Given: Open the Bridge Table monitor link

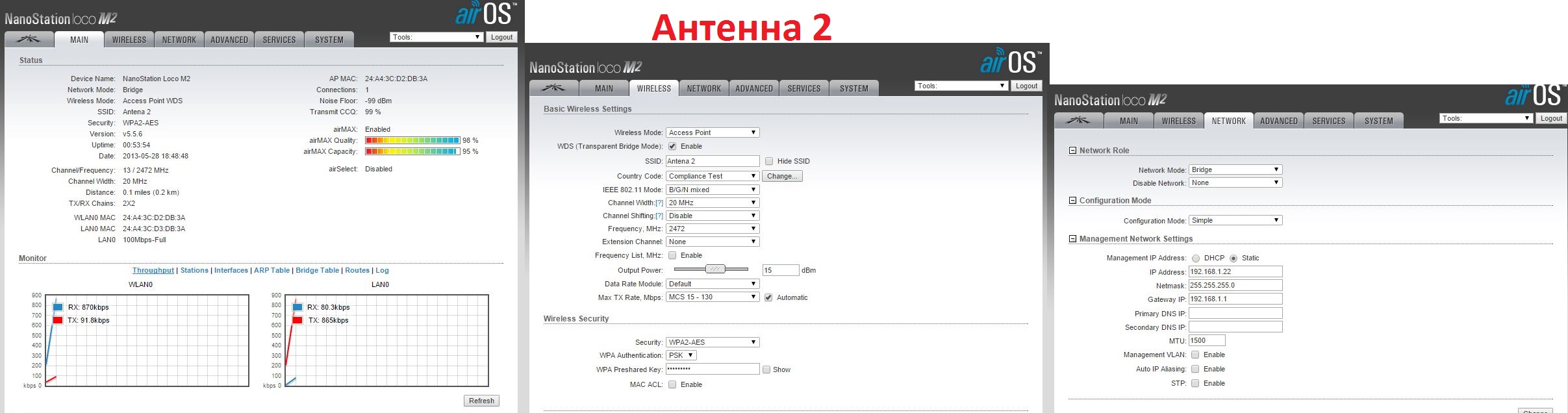Looking at the screenshot, I should tap(317, 270).
